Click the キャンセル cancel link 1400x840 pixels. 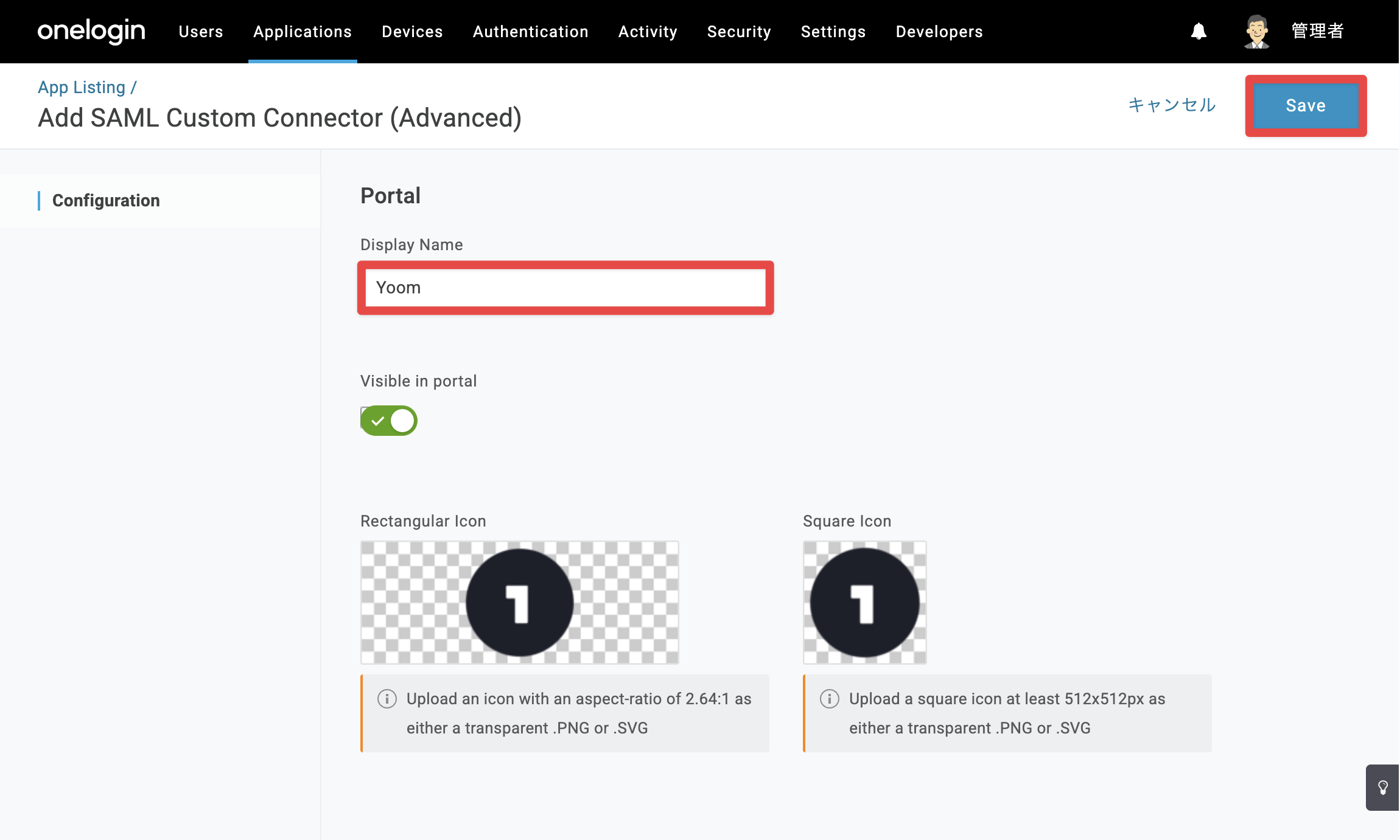point(1172,105)
